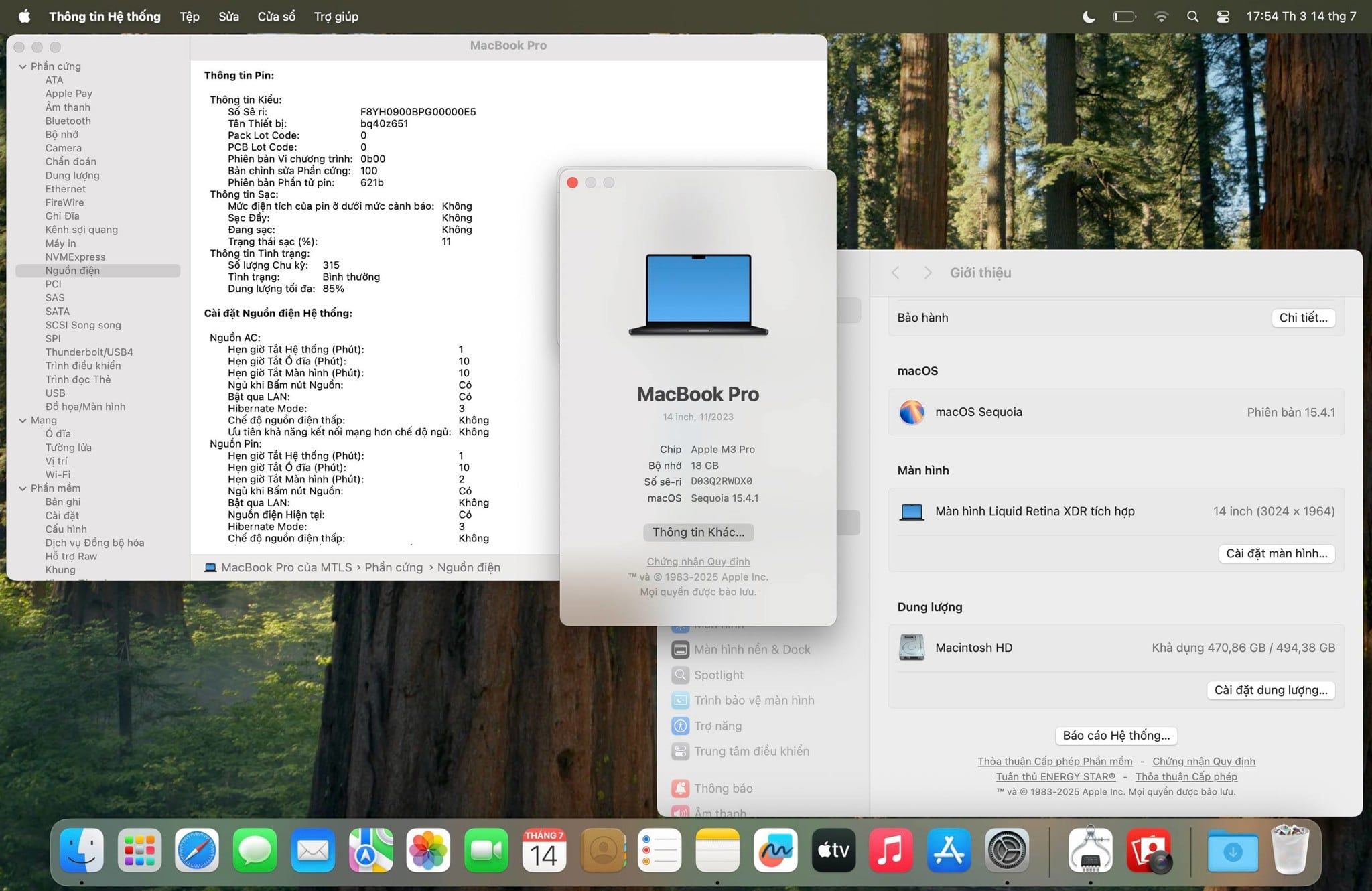Open Cài đặt dung lượng... button
The image size is (1372, 891).
pyautogui.click(x=1271, y=690)
